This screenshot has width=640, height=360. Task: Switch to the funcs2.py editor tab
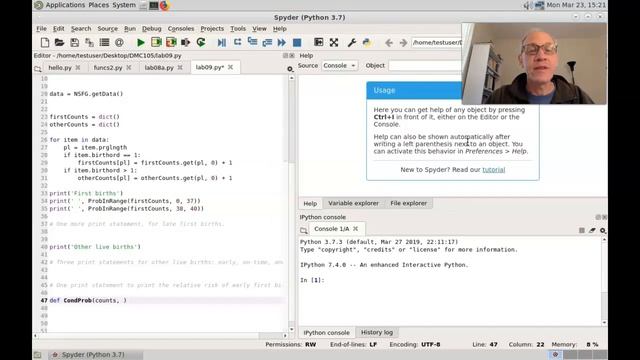(x=108, y=68)
